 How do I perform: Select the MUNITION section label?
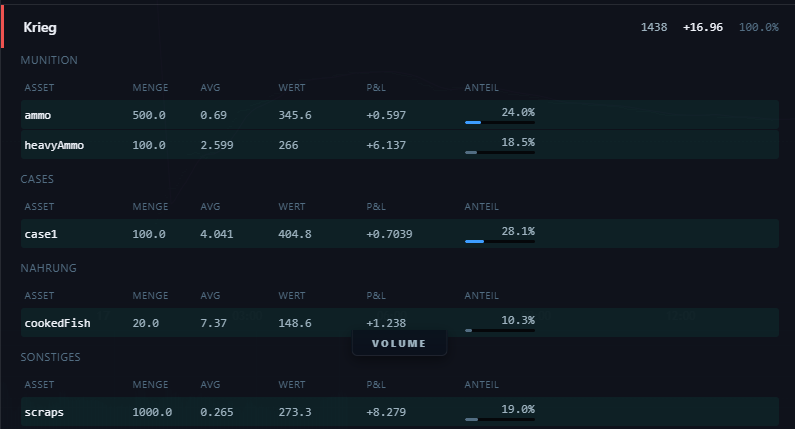pyautogui.click(x=49, y=60)
